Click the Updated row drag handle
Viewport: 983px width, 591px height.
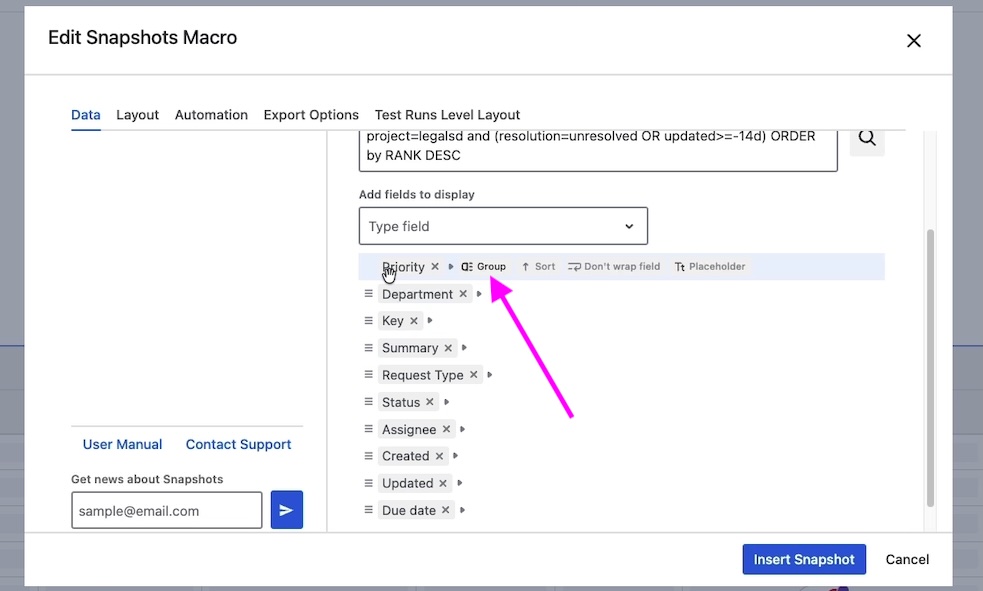[369, 483]
